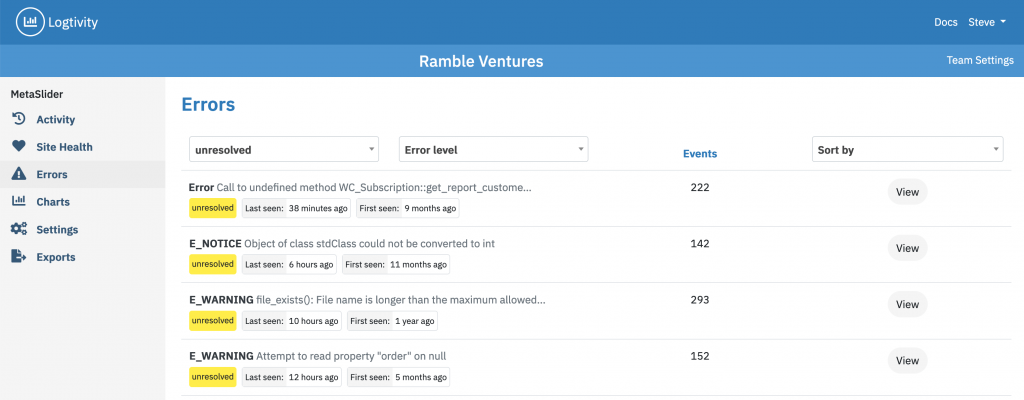Expand the Sort by dropdown
The image size is (1024, 400).
click(908, 149)
